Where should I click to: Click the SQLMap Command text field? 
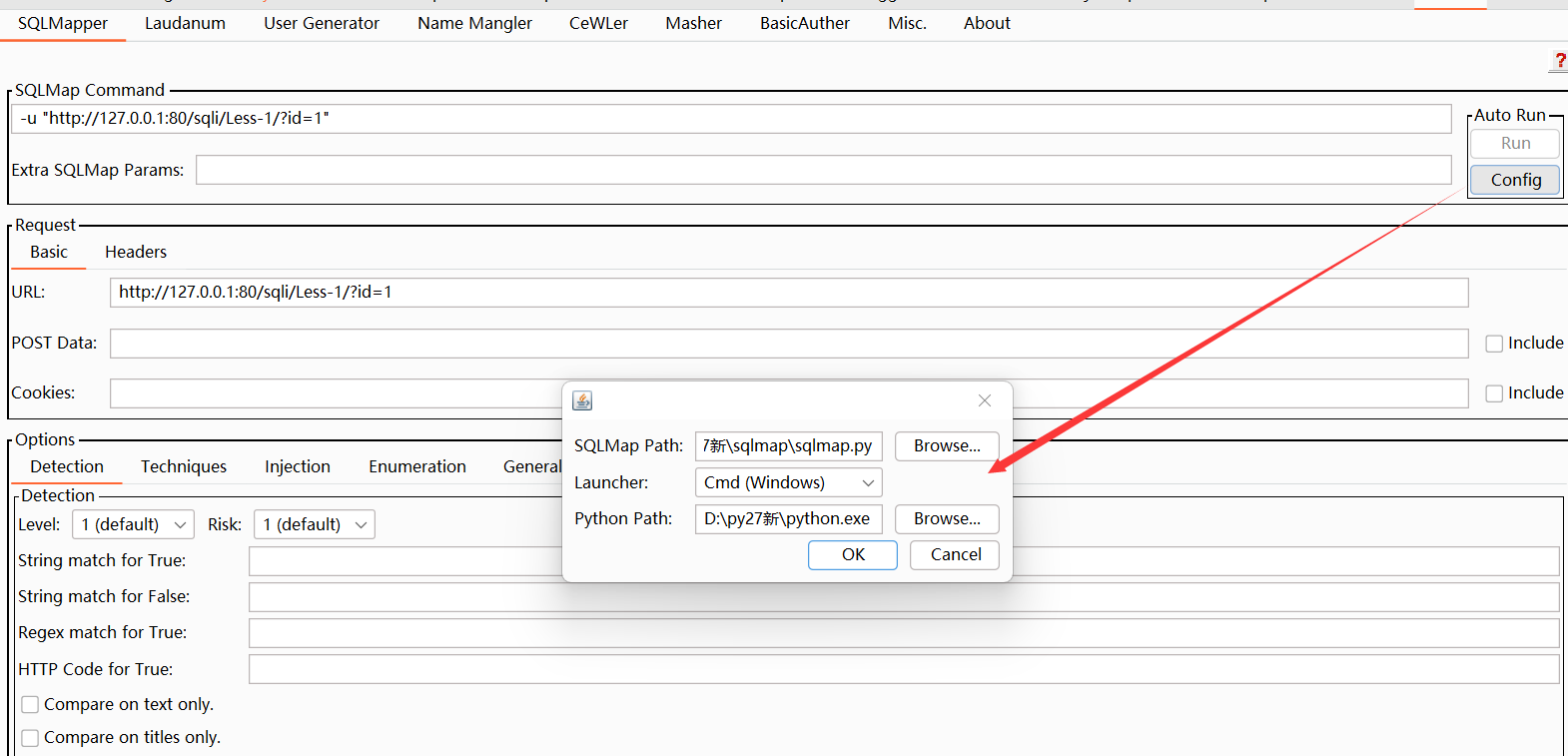[731, 119]
